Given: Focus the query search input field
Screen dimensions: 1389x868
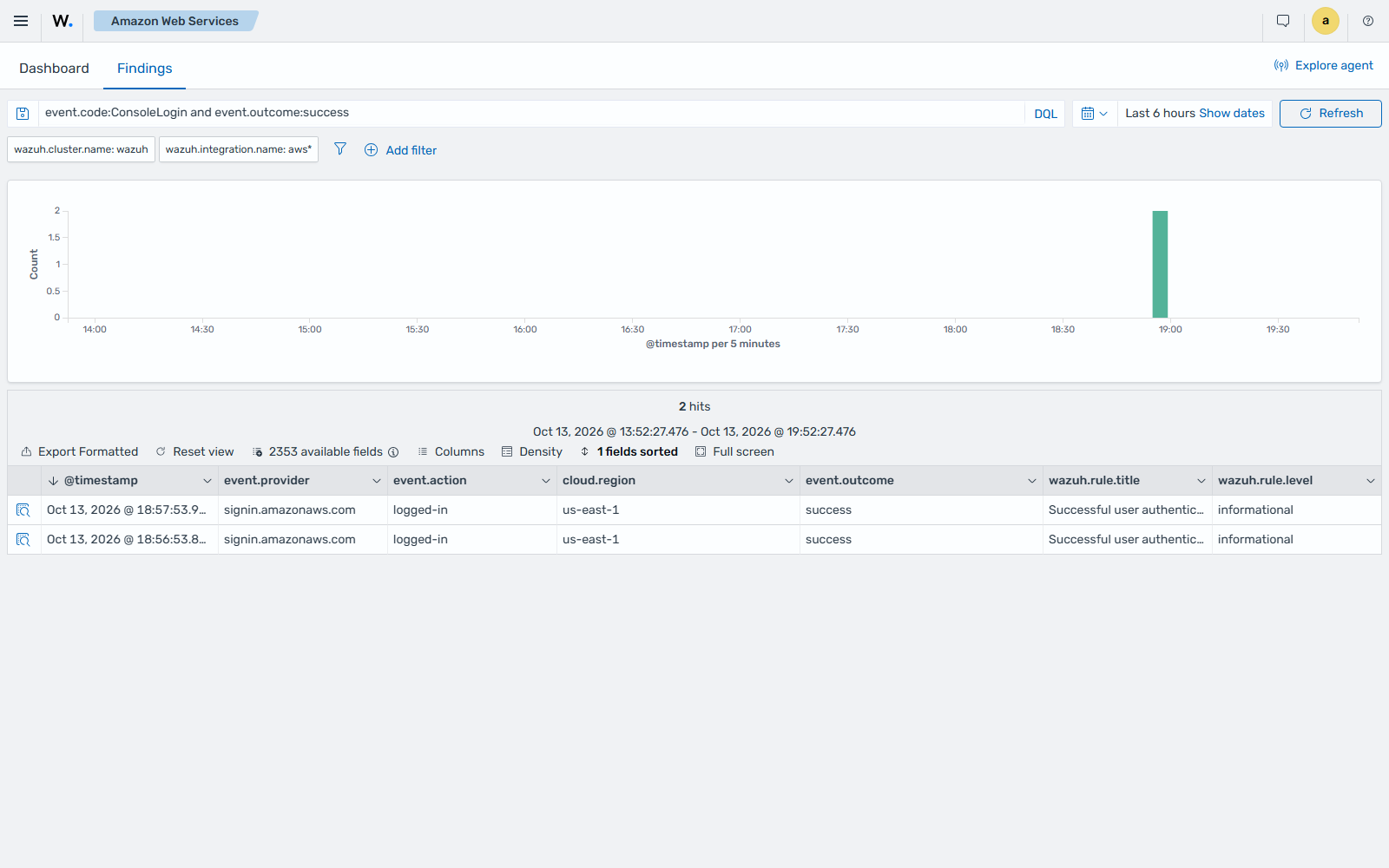Looking at the screenshot, I should 531,113.
